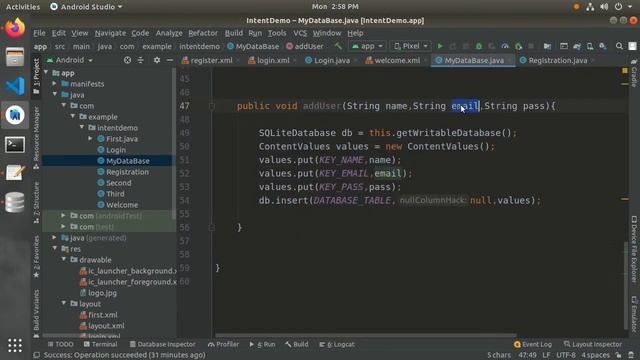Screen dimensions: 640x360
Task: Toggle Build Variants tool window
Action: (x=36, y=313)
